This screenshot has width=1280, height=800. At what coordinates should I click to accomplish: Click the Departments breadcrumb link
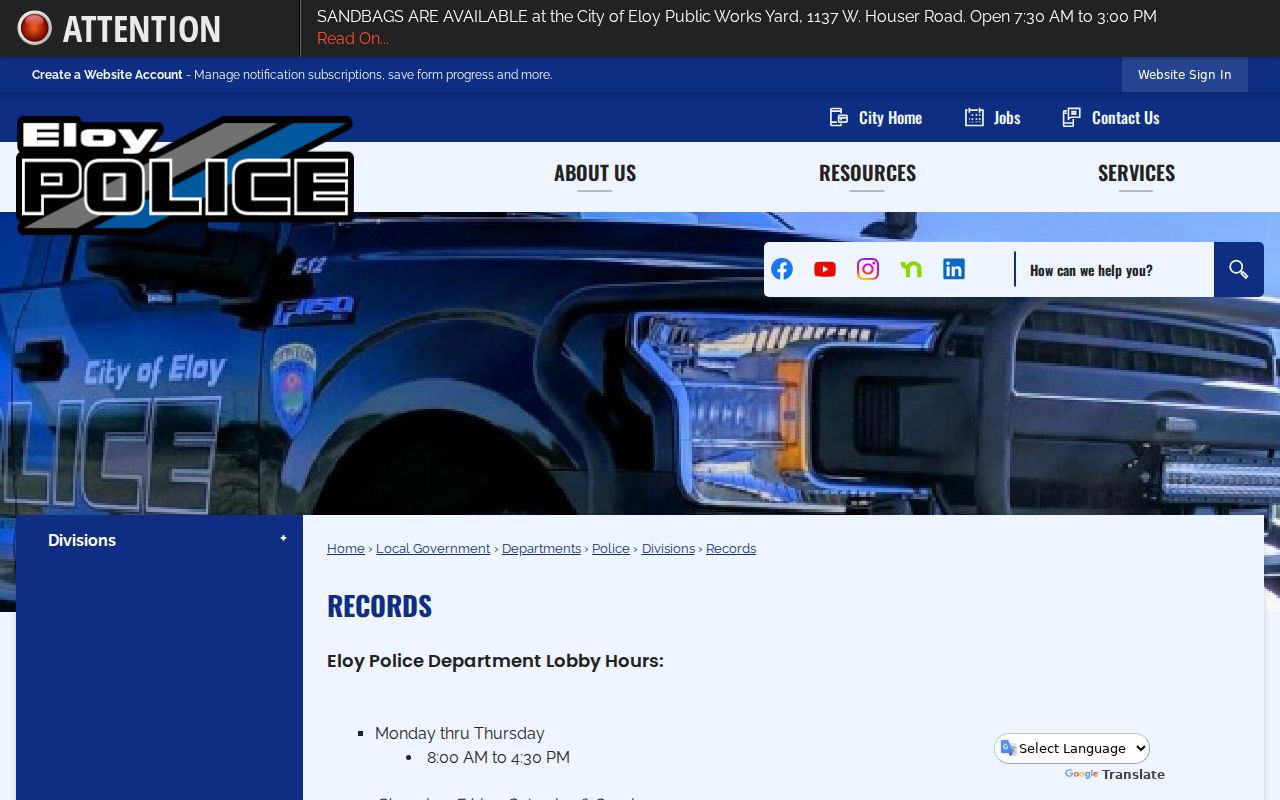point(541,549)
